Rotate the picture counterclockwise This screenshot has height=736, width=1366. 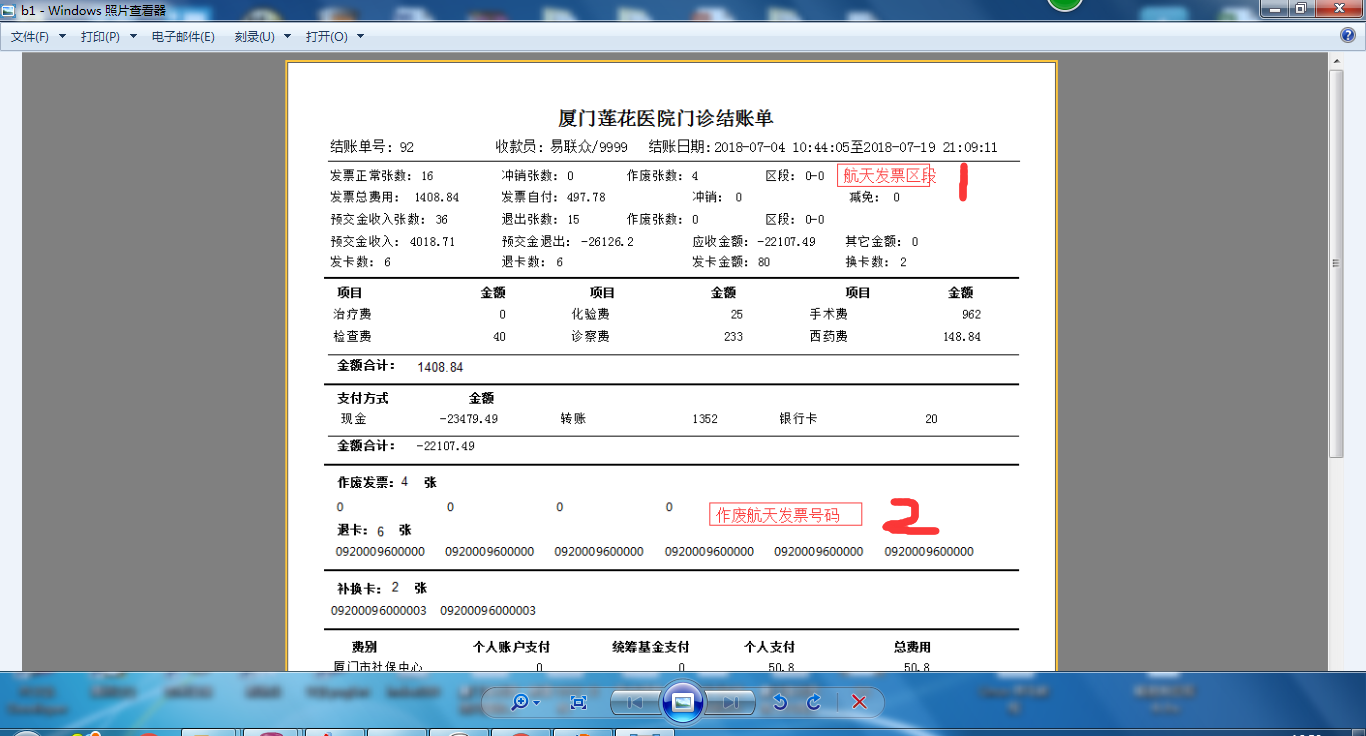[x=780, y=702]
